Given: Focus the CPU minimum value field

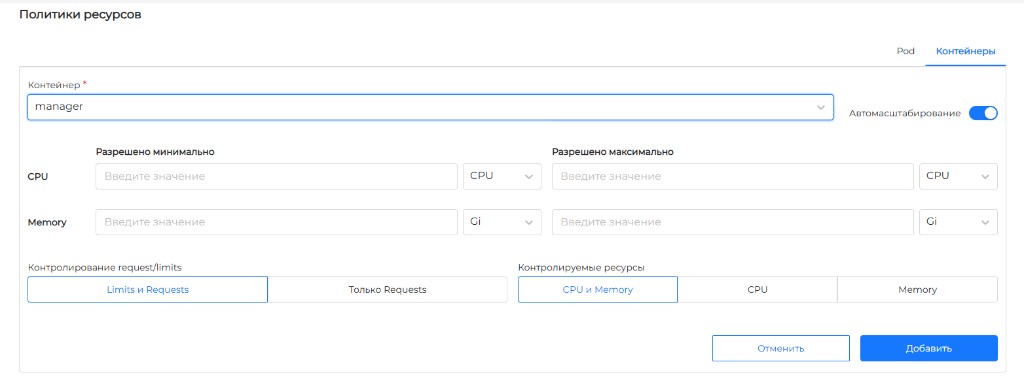Looking at the screenshot, I should (276, 176).
